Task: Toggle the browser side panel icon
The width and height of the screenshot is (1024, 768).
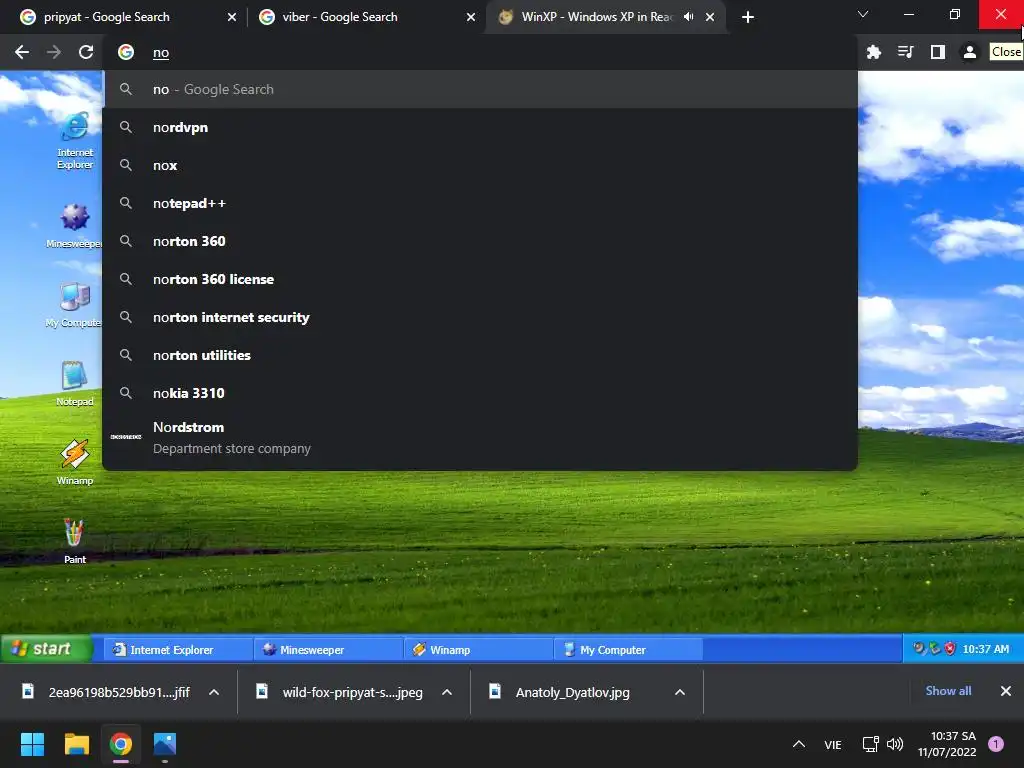Action: (937, 52)
